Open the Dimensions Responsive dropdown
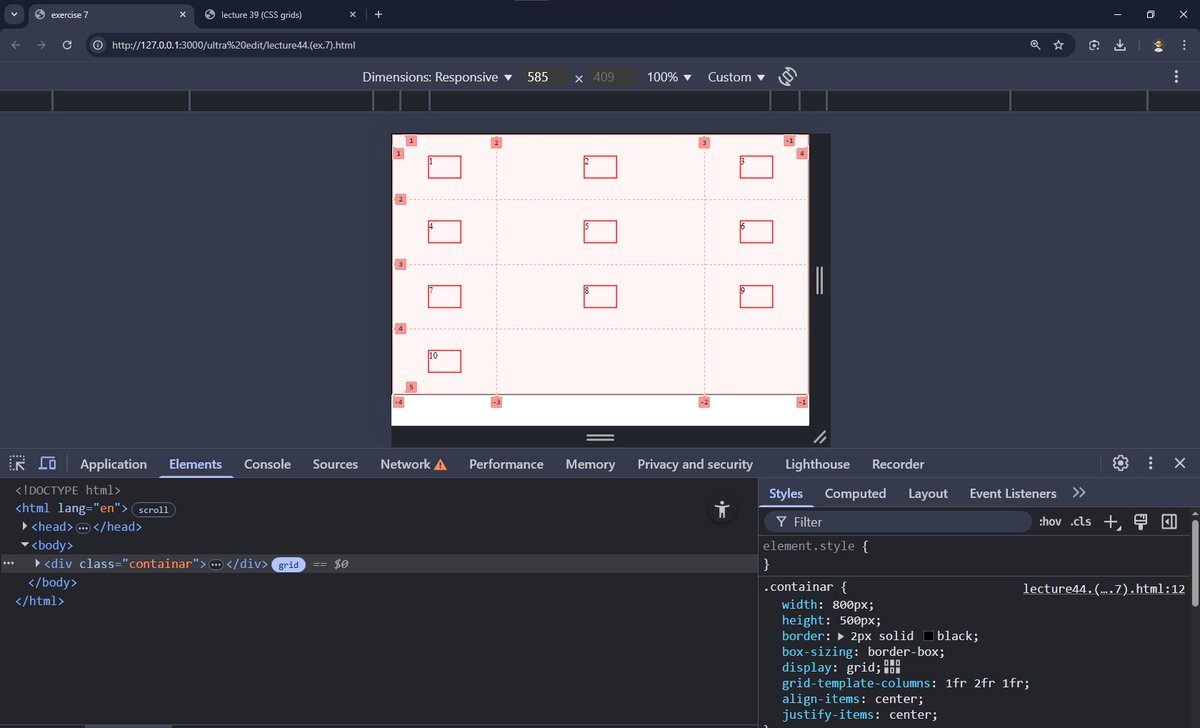This screenshot has height=728, width=1200. coord(437,77)
